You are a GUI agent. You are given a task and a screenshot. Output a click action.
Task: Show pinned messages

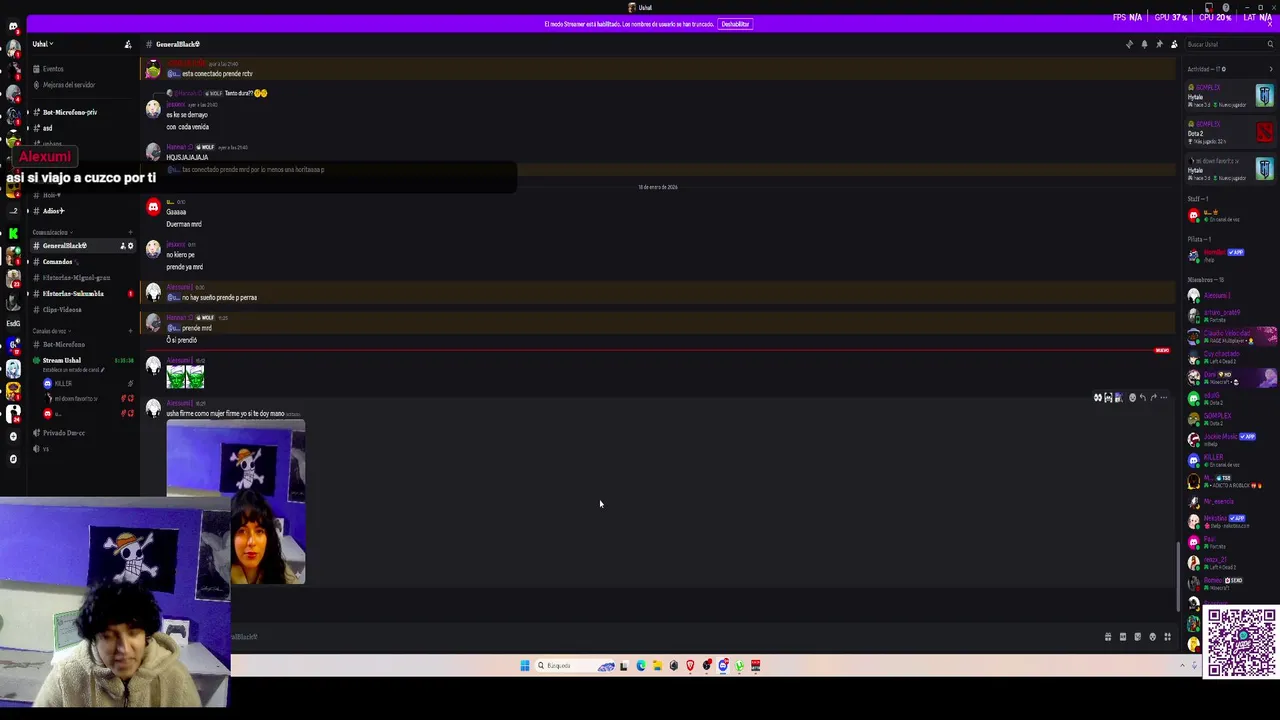tap(1159, 44)
